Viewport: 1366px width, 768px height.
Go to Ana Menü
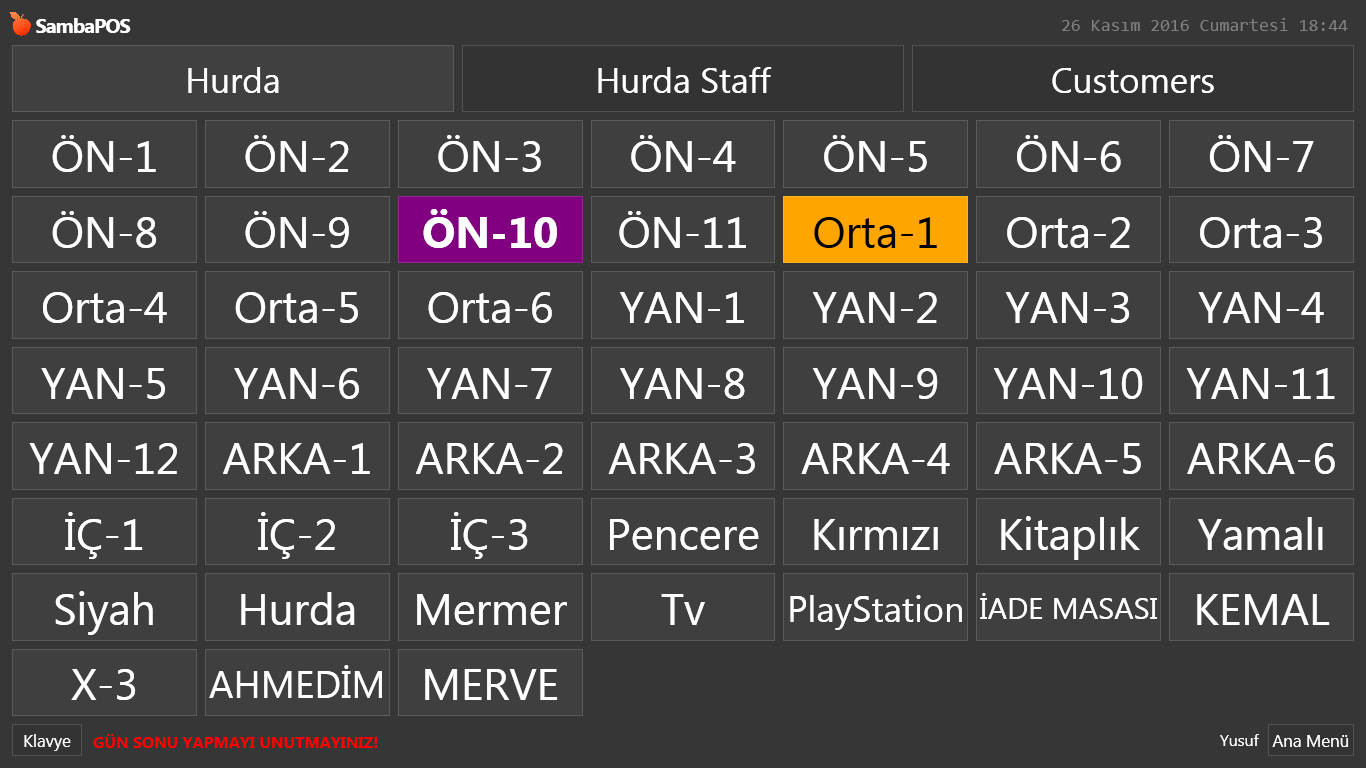(1310, 741)
